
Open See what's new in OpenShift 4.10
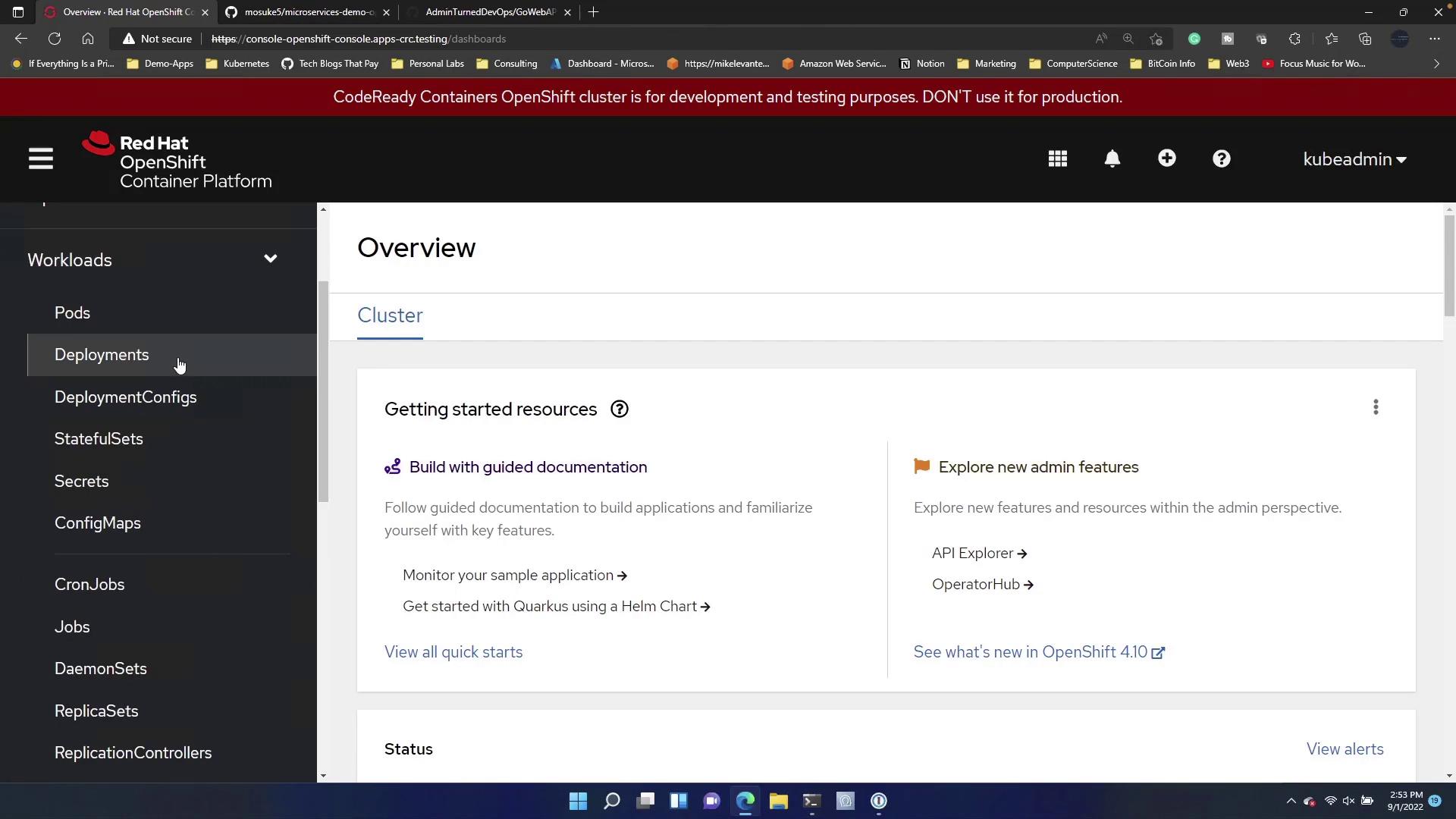click(1038, 652)
